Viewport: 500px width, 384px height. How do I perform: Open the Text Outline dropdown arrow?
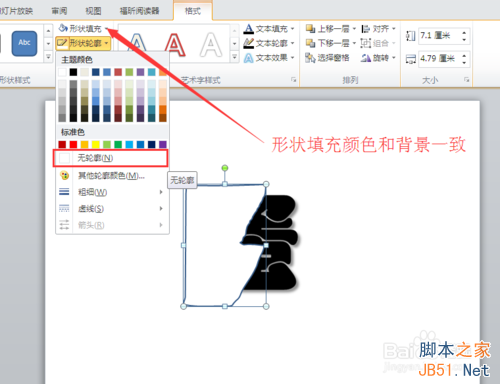coord(292,43)
